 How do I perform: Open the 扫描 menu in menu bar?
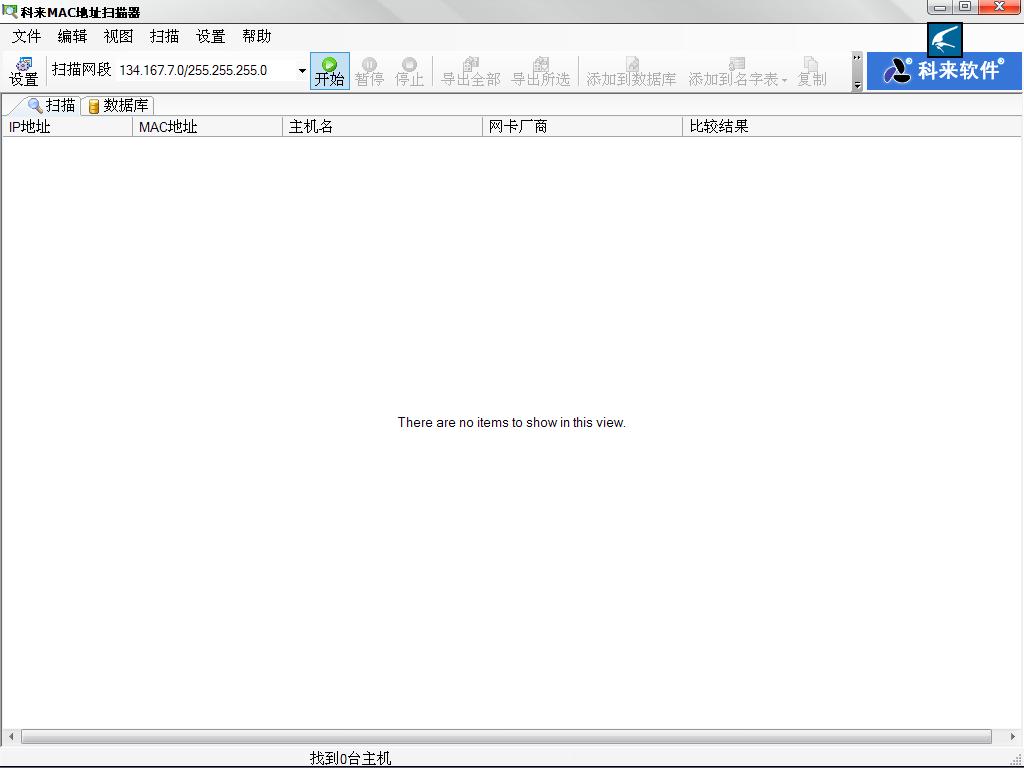click(164, 36)
